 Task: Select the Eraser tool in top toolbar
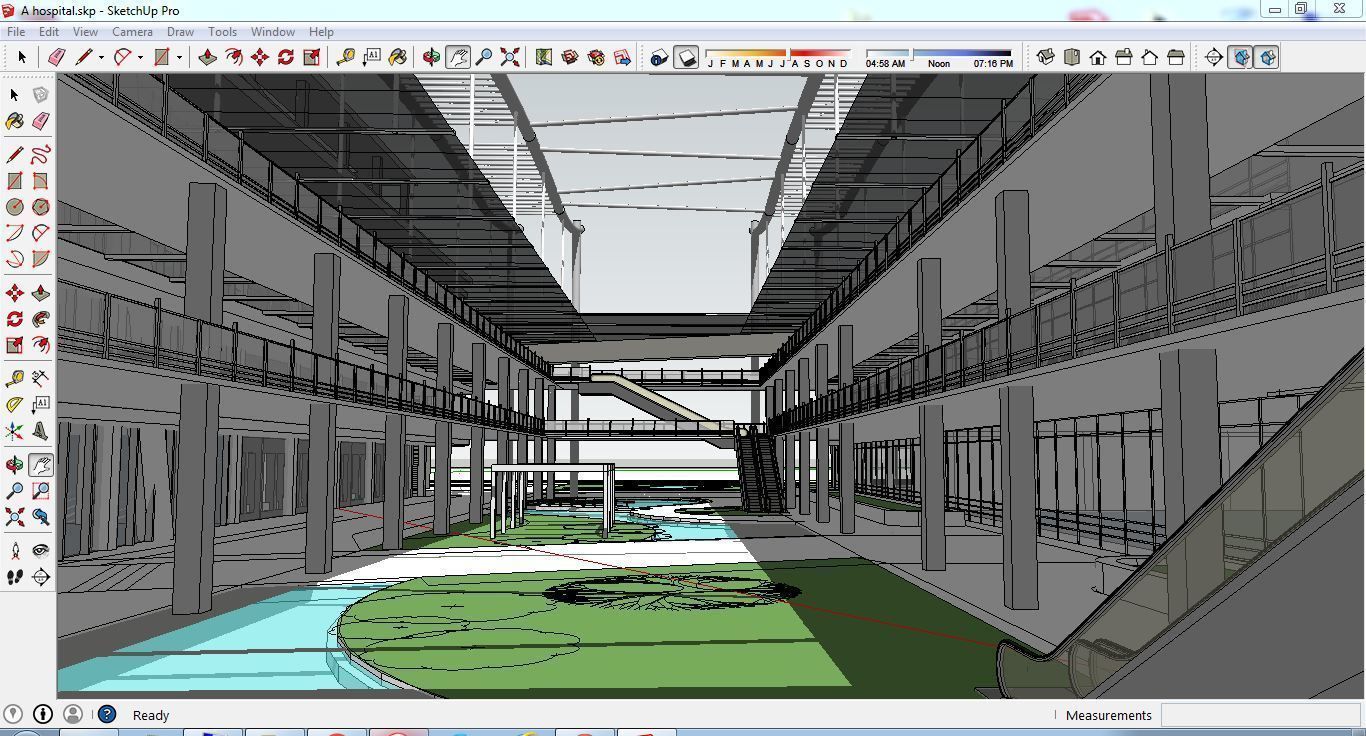pyautogui.click(x=57, y=57)
